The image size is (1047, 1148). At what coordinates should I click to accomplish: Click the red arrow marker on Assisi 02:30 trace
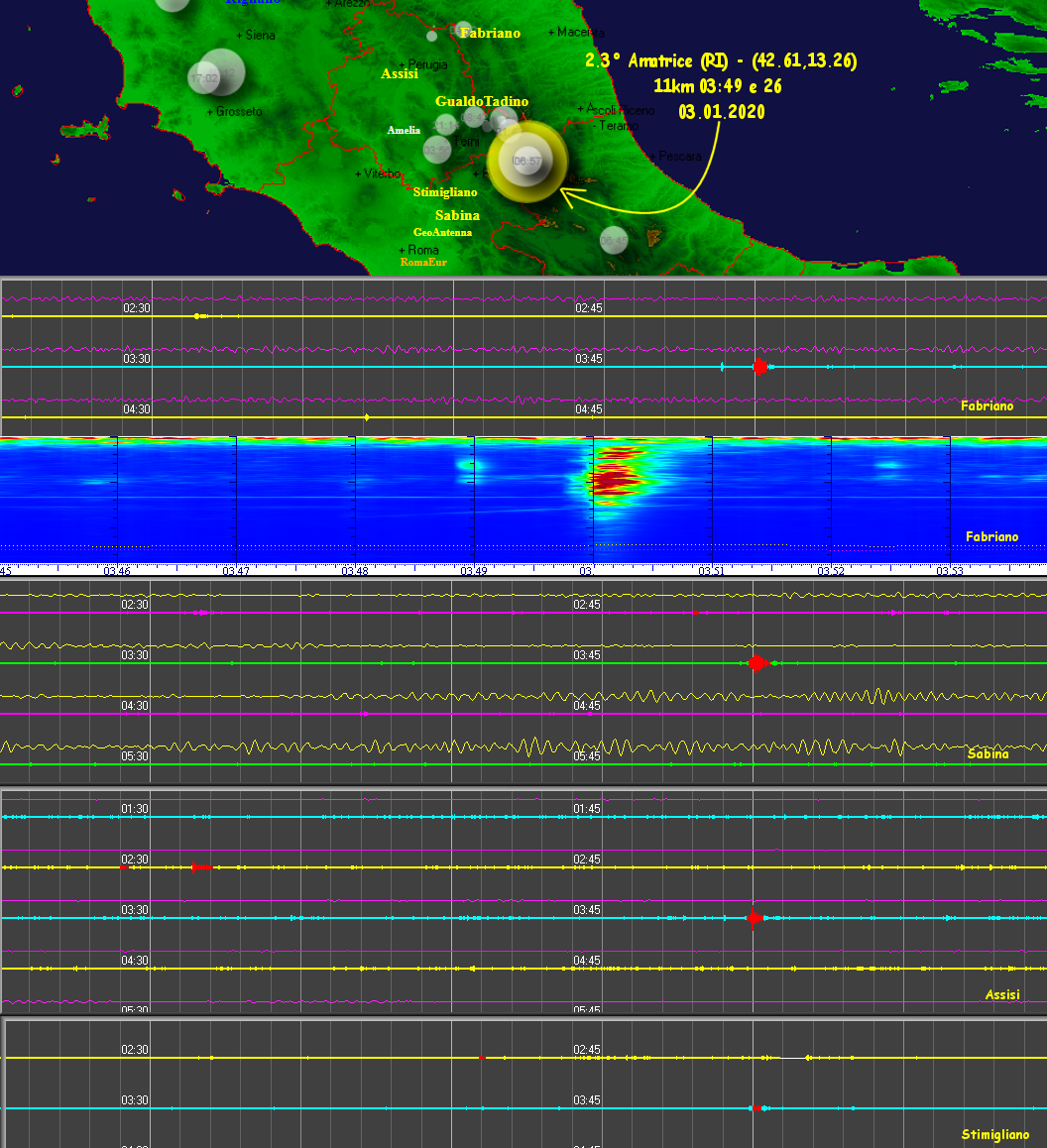tap(201, 867)
